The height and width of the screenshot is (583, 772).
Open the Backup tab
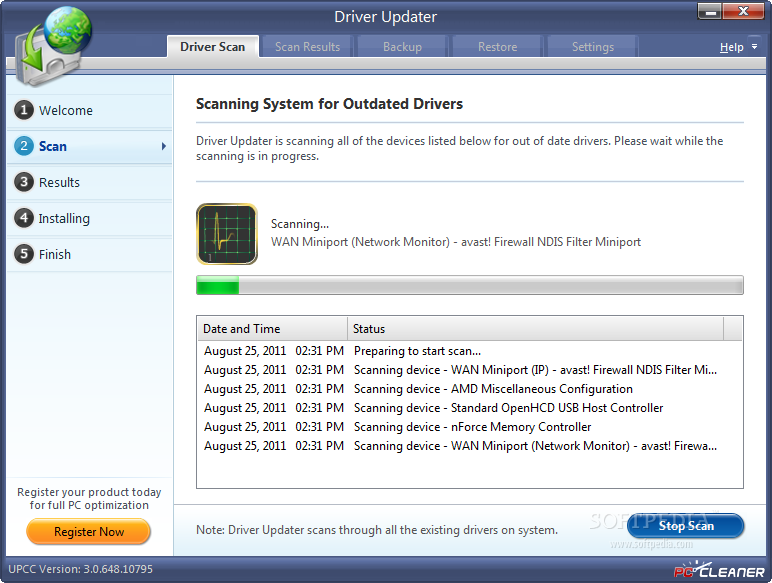tap(402, 47)
